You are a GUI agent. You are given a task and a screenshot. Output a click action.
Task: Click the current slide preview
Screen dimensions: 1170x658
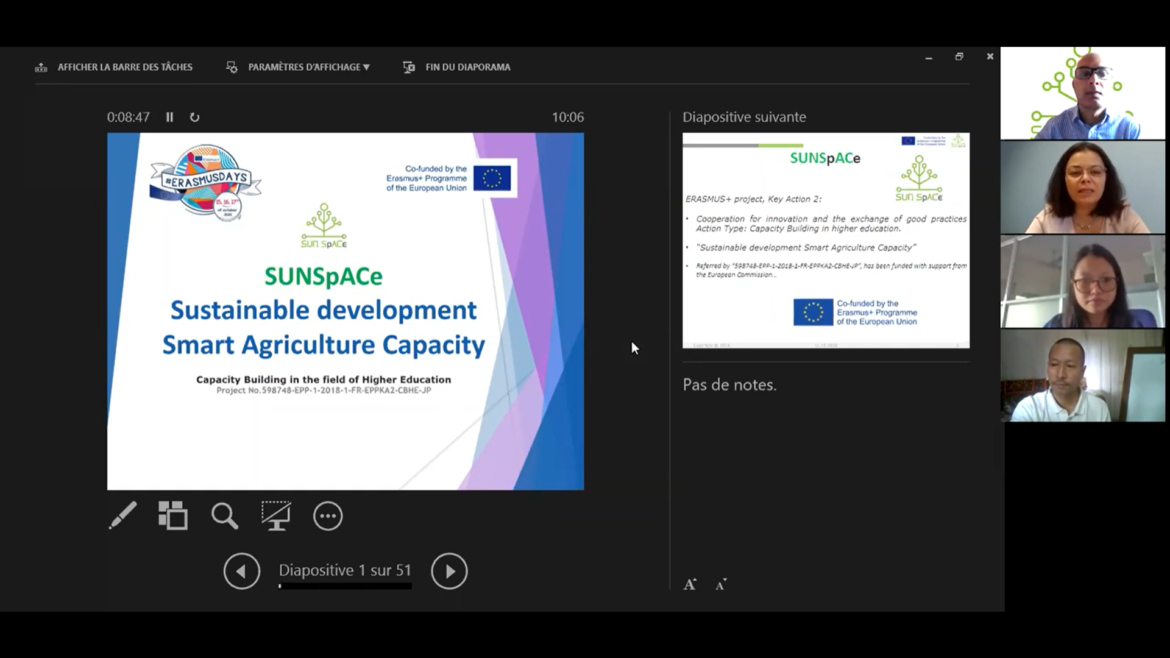[x=345, y=311]
